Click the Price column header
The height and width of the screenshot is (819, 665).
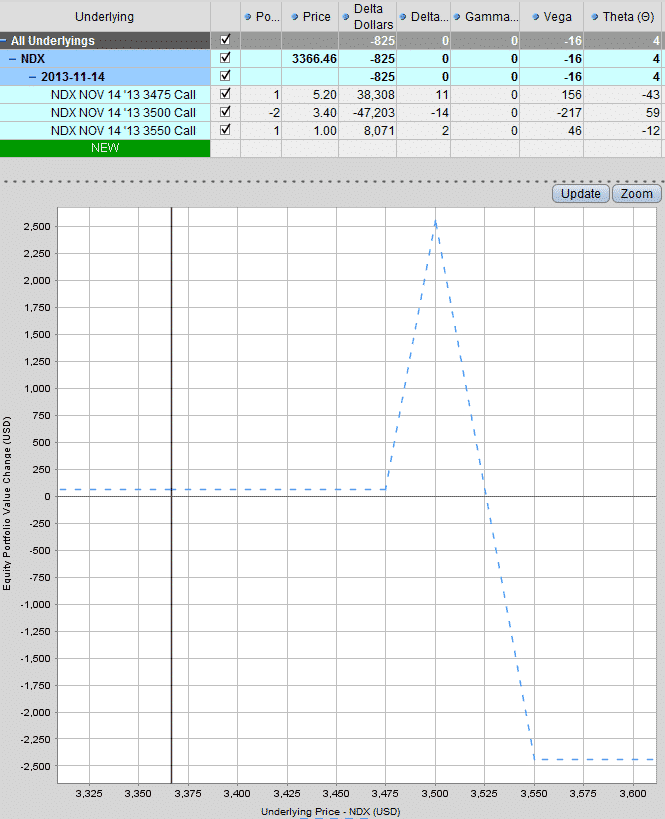[x=310, y=16]
